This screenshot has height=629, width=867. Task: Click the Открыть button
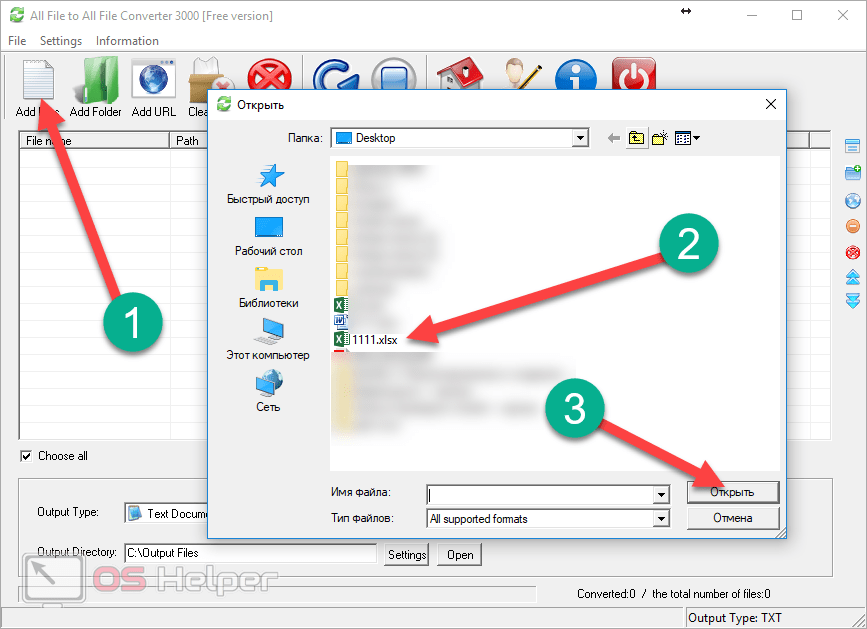733,492
